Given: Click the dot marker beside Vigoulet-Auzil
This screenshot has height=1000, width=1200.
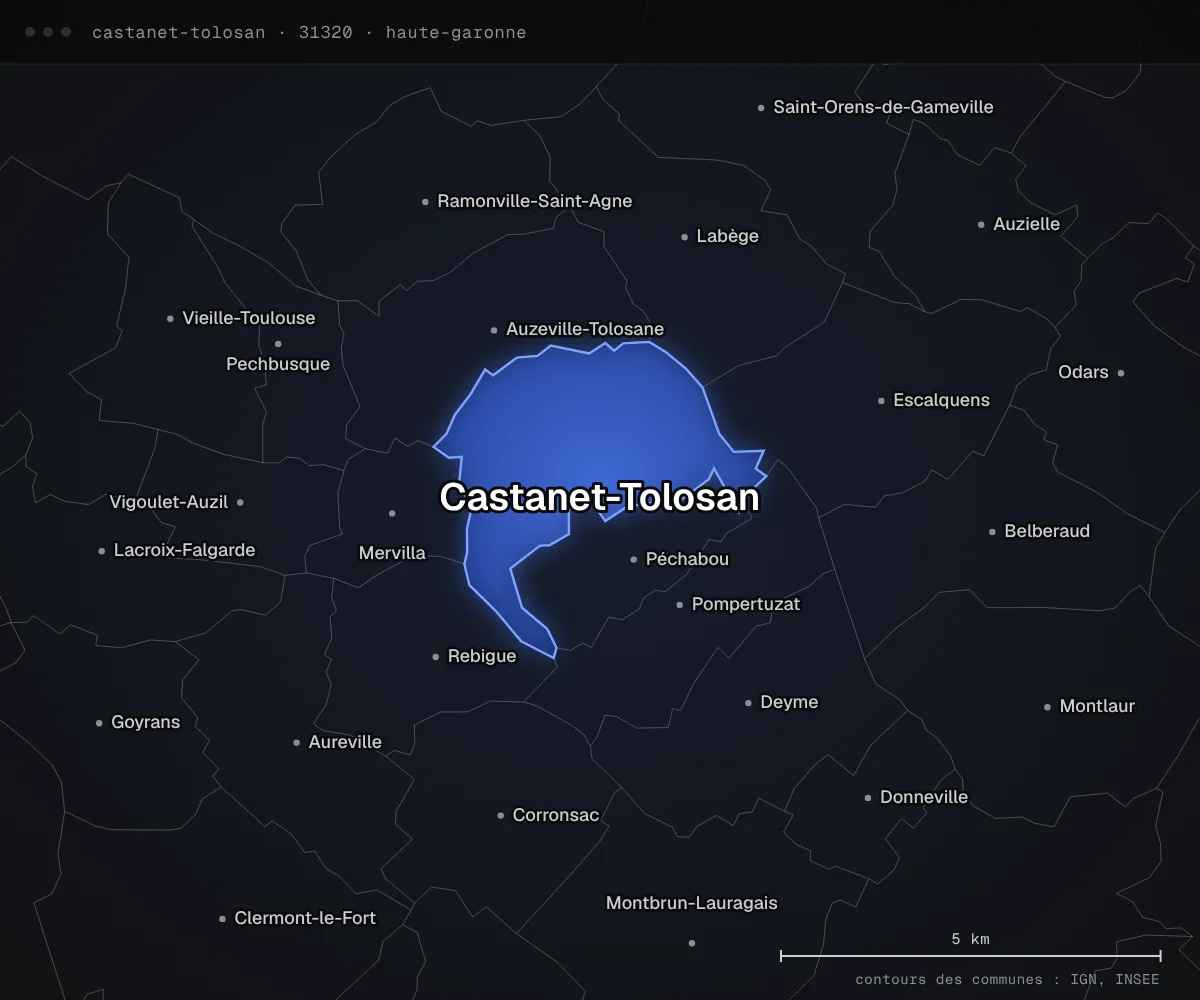Looking at the screenshot, I should 240,502.
